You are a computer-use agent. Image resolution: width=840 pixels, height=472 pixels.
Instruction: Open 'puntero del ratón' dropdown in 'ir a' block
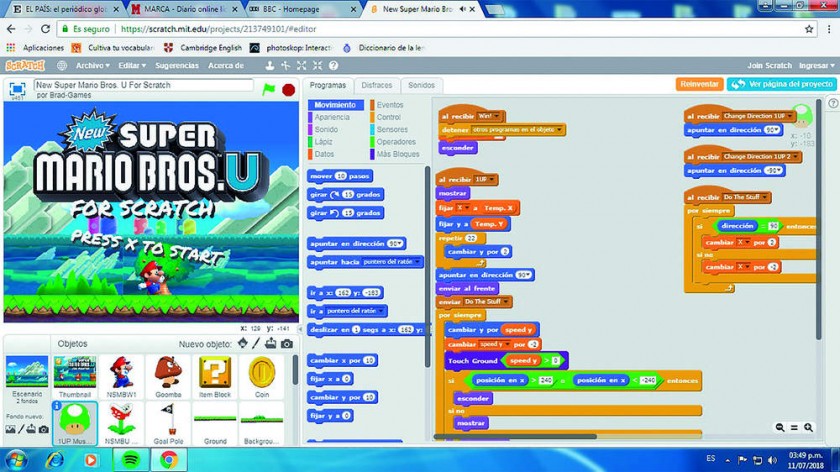point(355,311)
